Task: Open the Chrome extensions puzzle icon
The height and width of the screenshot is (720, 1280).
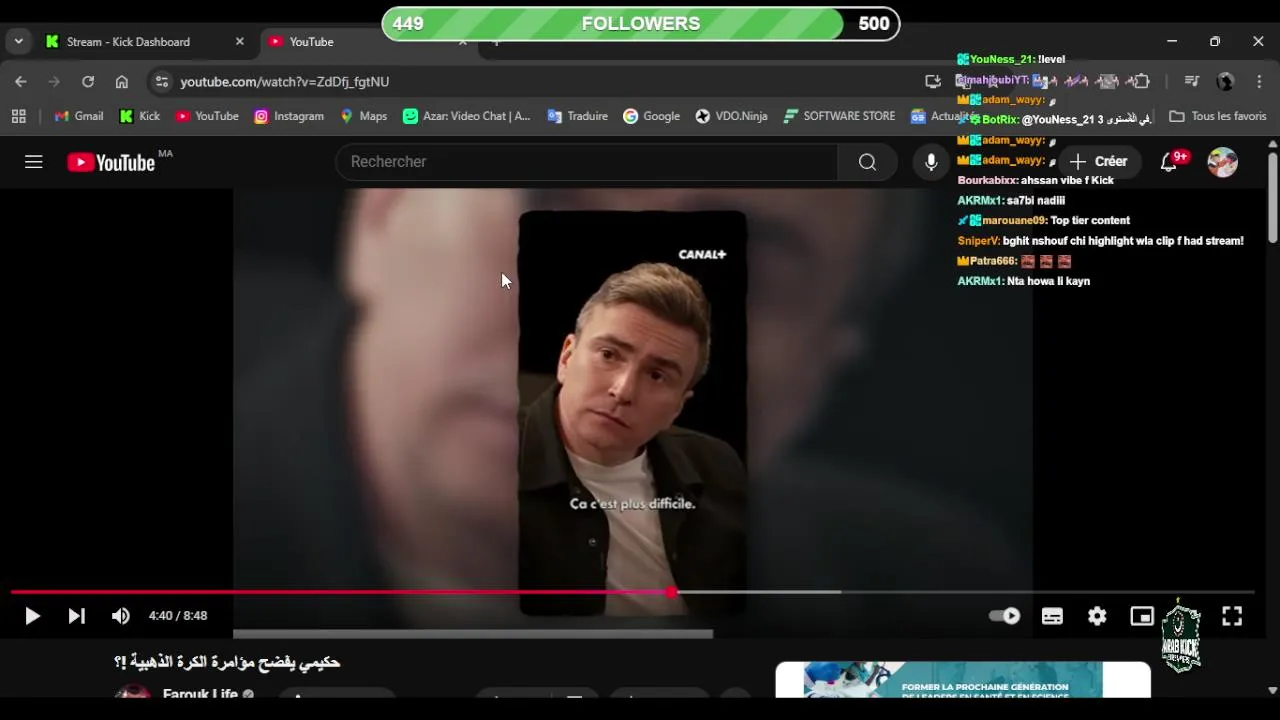Action: (1142, 81)
